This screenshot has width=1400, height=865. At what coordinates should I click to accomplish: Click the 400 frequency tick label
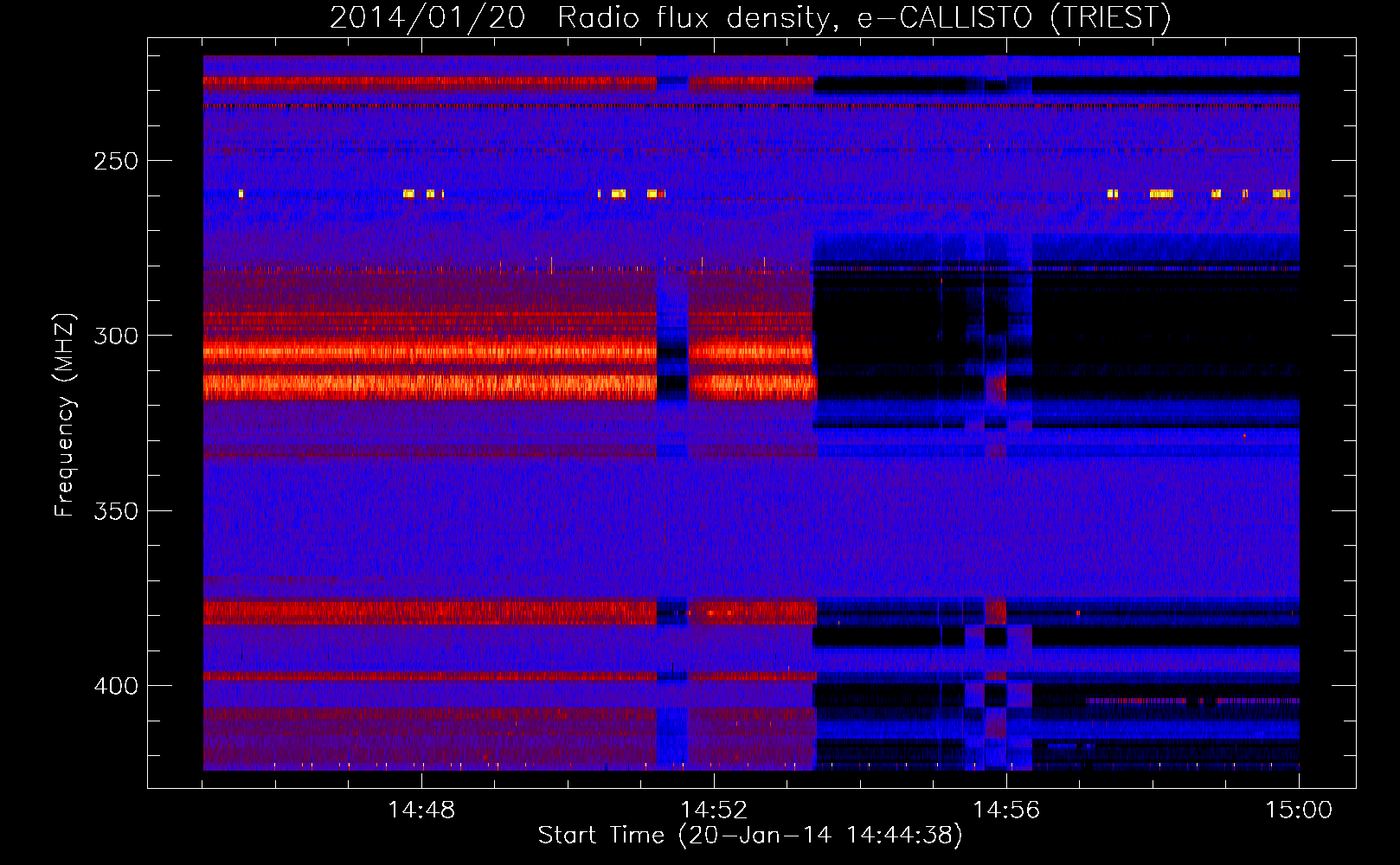tap(116, 686)
